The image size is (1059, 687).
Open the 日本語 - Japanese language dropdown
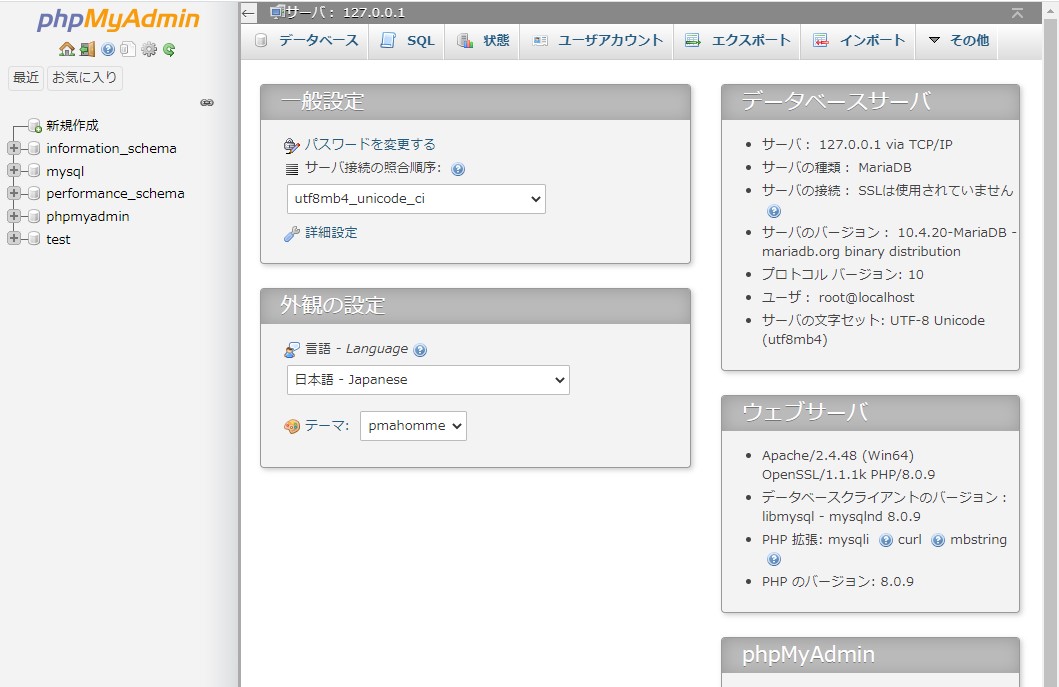click(427, 380)
